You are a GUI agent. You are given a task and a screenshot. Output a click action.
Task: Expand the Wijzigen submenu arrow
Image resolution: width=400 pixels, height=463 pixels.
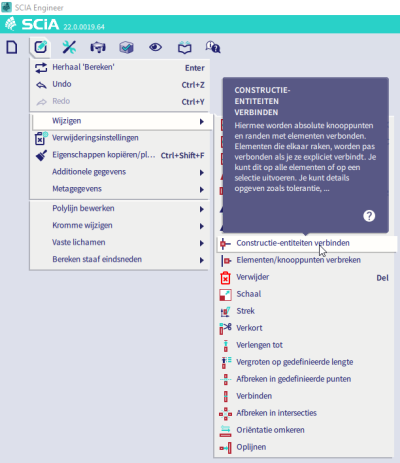[202, 122]
